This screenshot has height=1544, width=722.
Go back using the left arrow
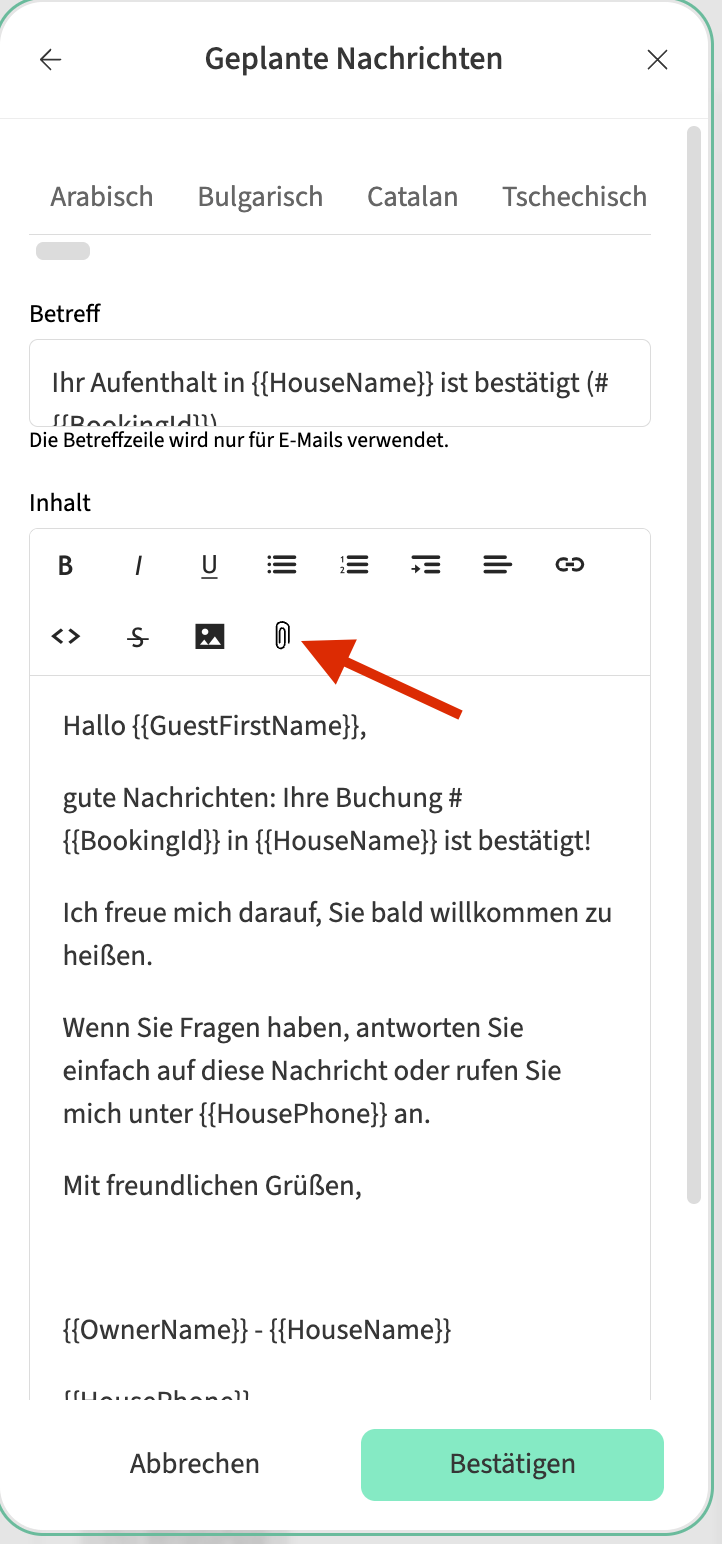[x=50, y=60]
